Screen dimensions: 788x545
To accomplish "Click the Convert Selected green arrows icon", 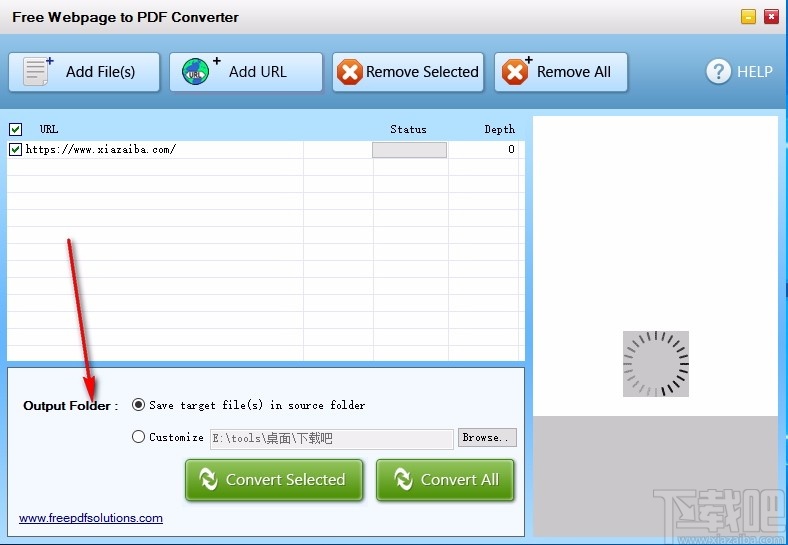I will [x=208, y=479].
